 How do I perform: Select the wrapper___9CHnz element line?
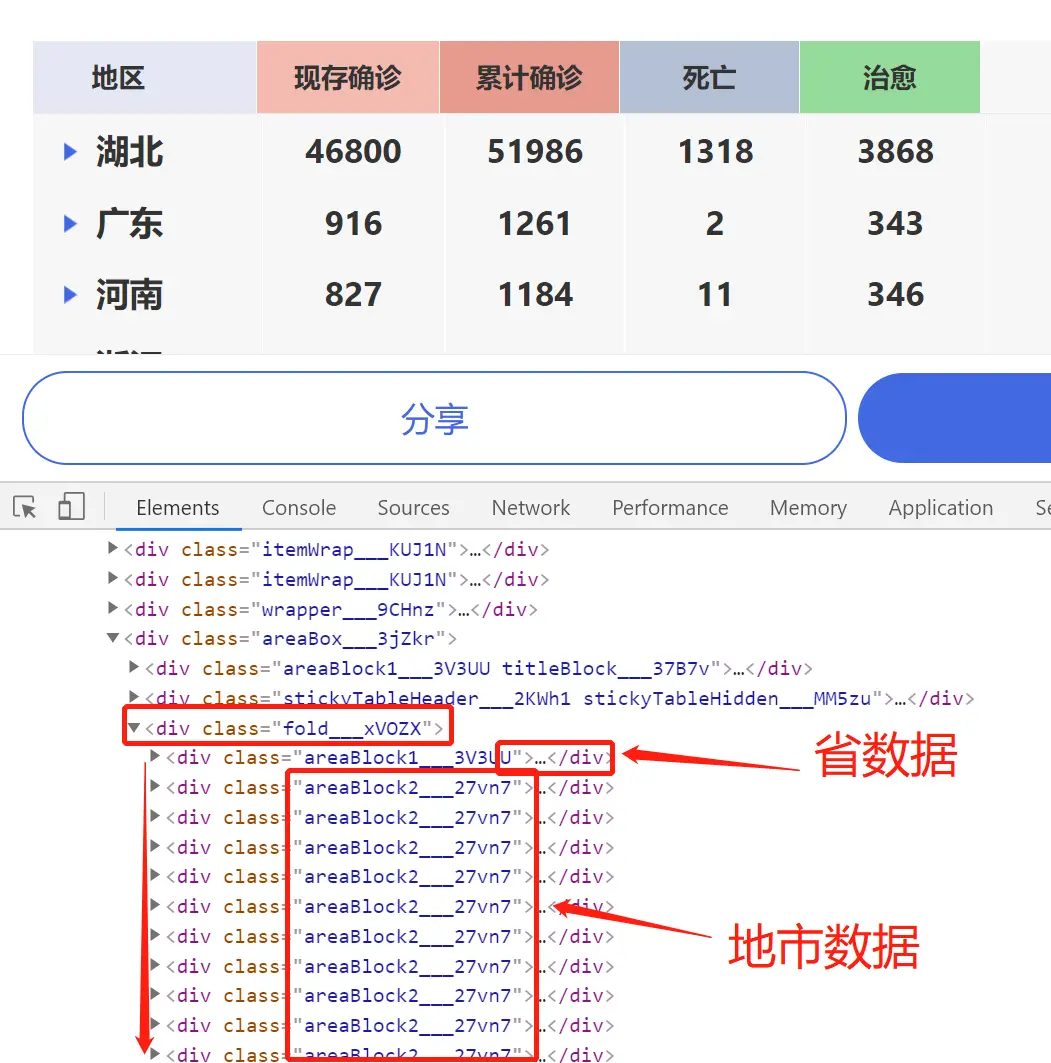[331, 609]
